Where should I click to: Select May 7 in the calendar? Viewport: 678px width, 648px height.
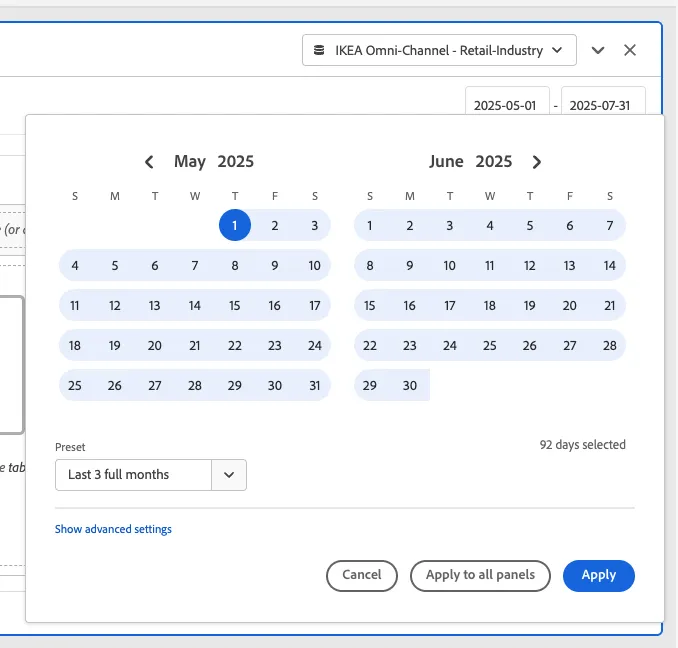(x=195, y=265)
